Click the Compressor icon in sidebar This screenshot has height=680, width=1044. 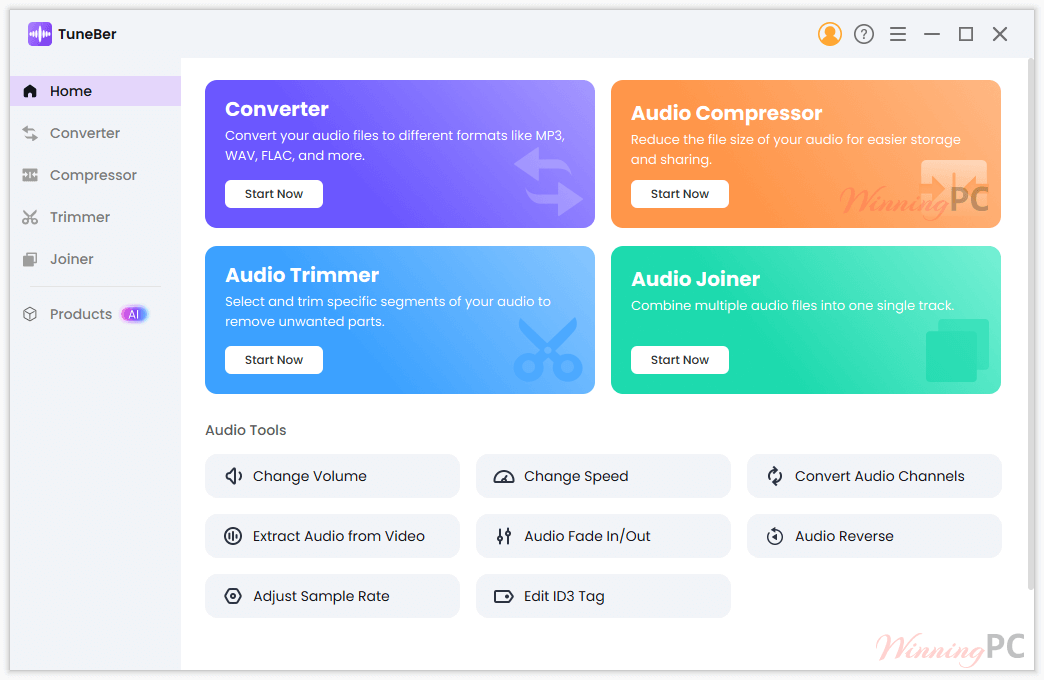[30, 175]
